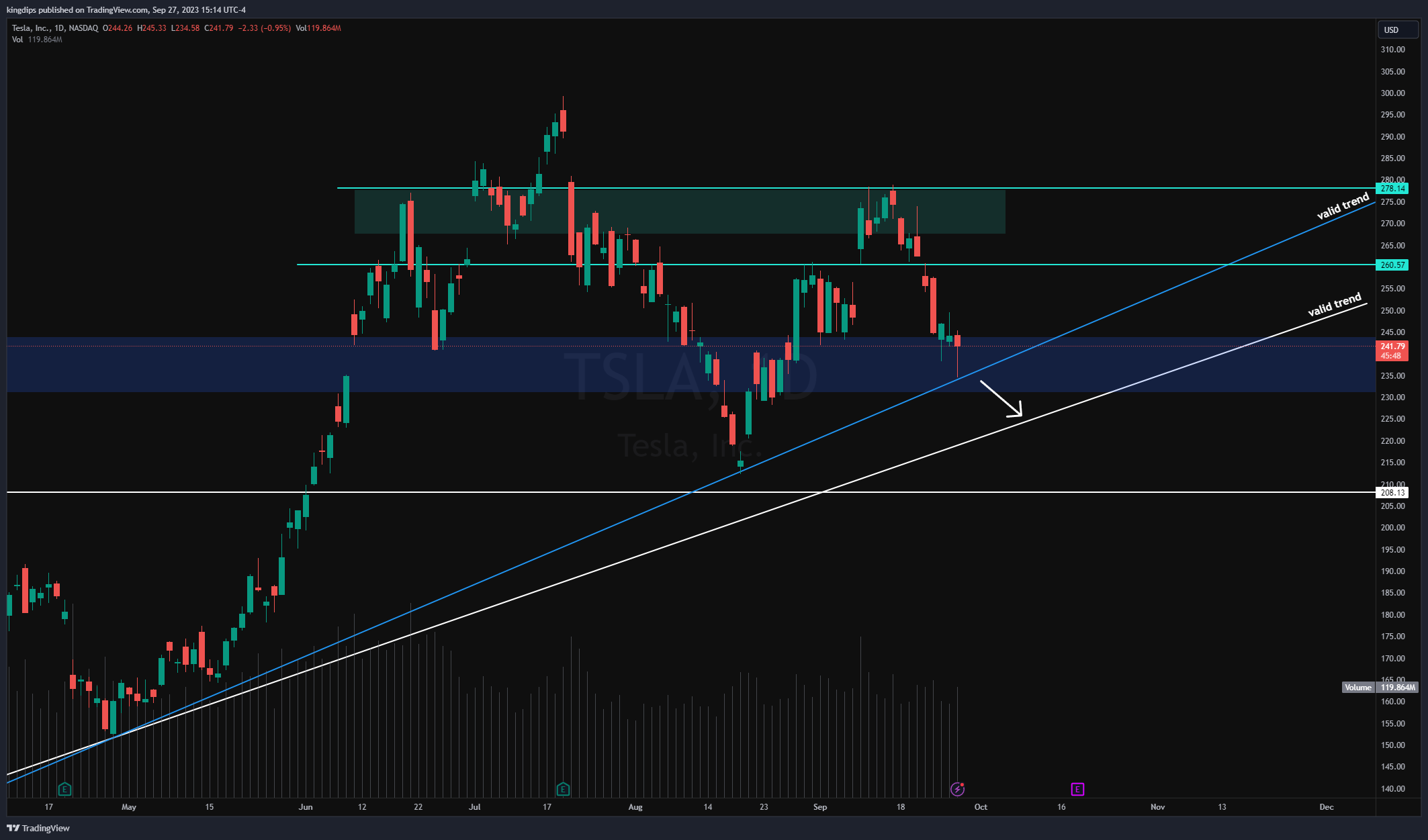Select the white horizontal line at 208.13
The width and height of the screenshot is (1428, 840).
pyautogui.click(x=691, y=492)
